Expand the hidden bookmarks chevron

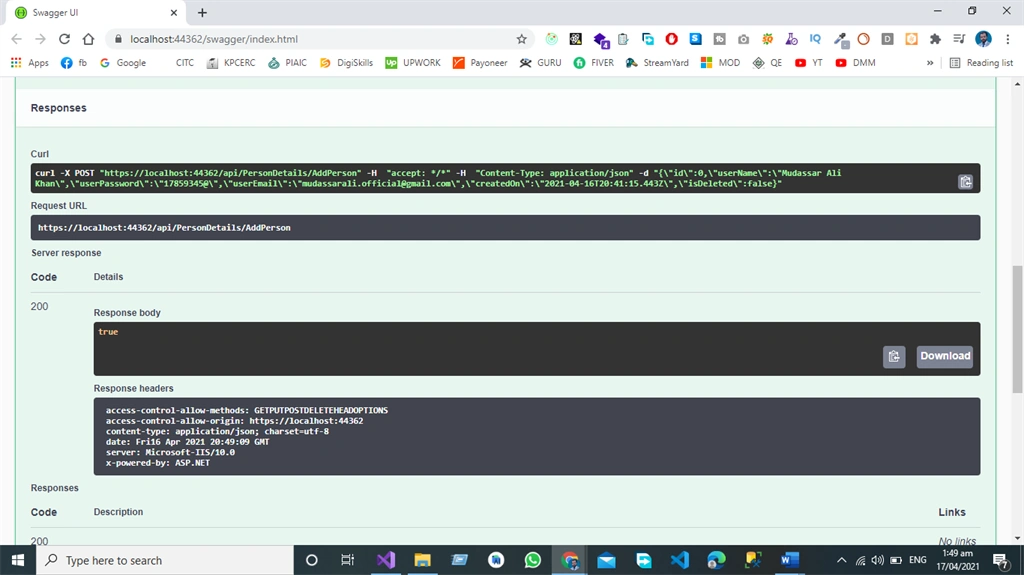pyautogui.click(x=929, y=63)
